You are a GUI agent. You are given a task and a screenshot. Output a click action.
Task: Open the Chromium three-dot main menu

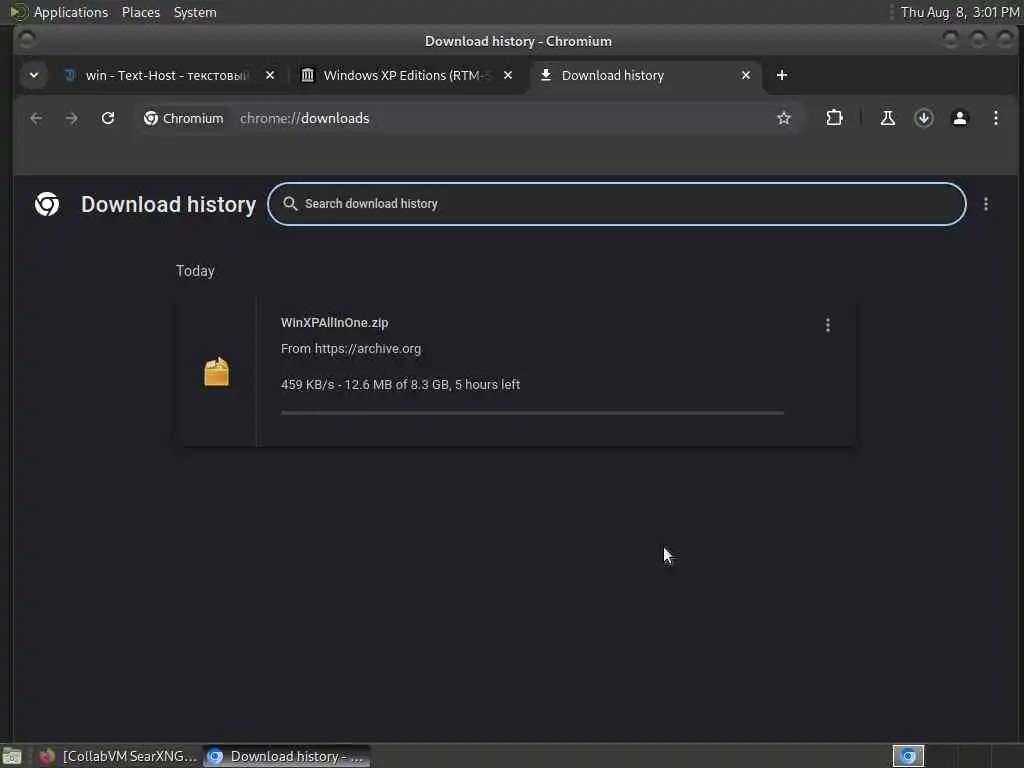tap(995, 118)
